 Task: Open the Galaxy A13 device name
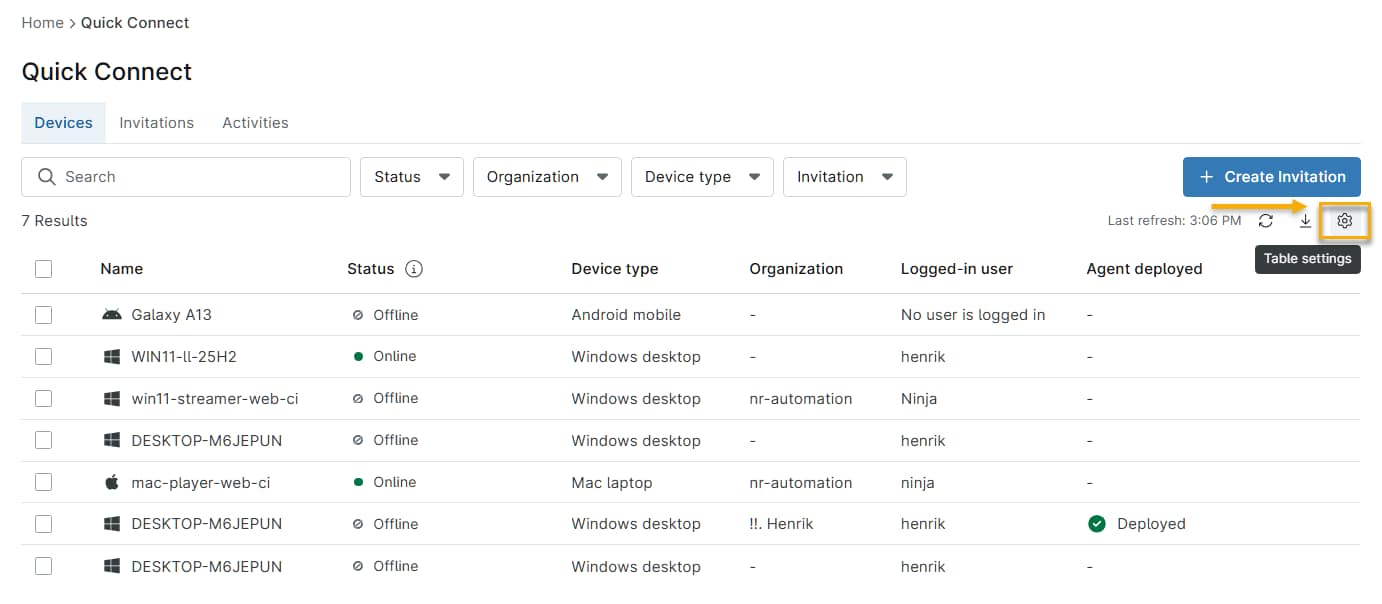pos(171,315)
